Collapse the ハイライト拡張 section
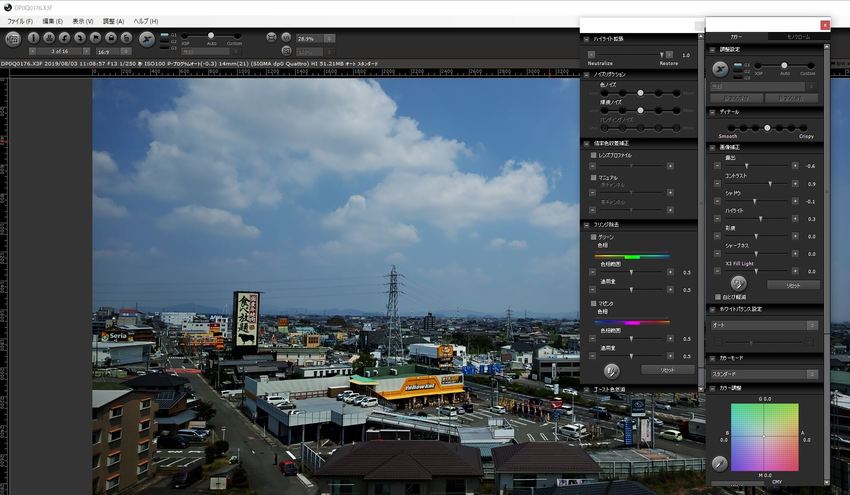850x495 pixels. click(x=587, y=39)
